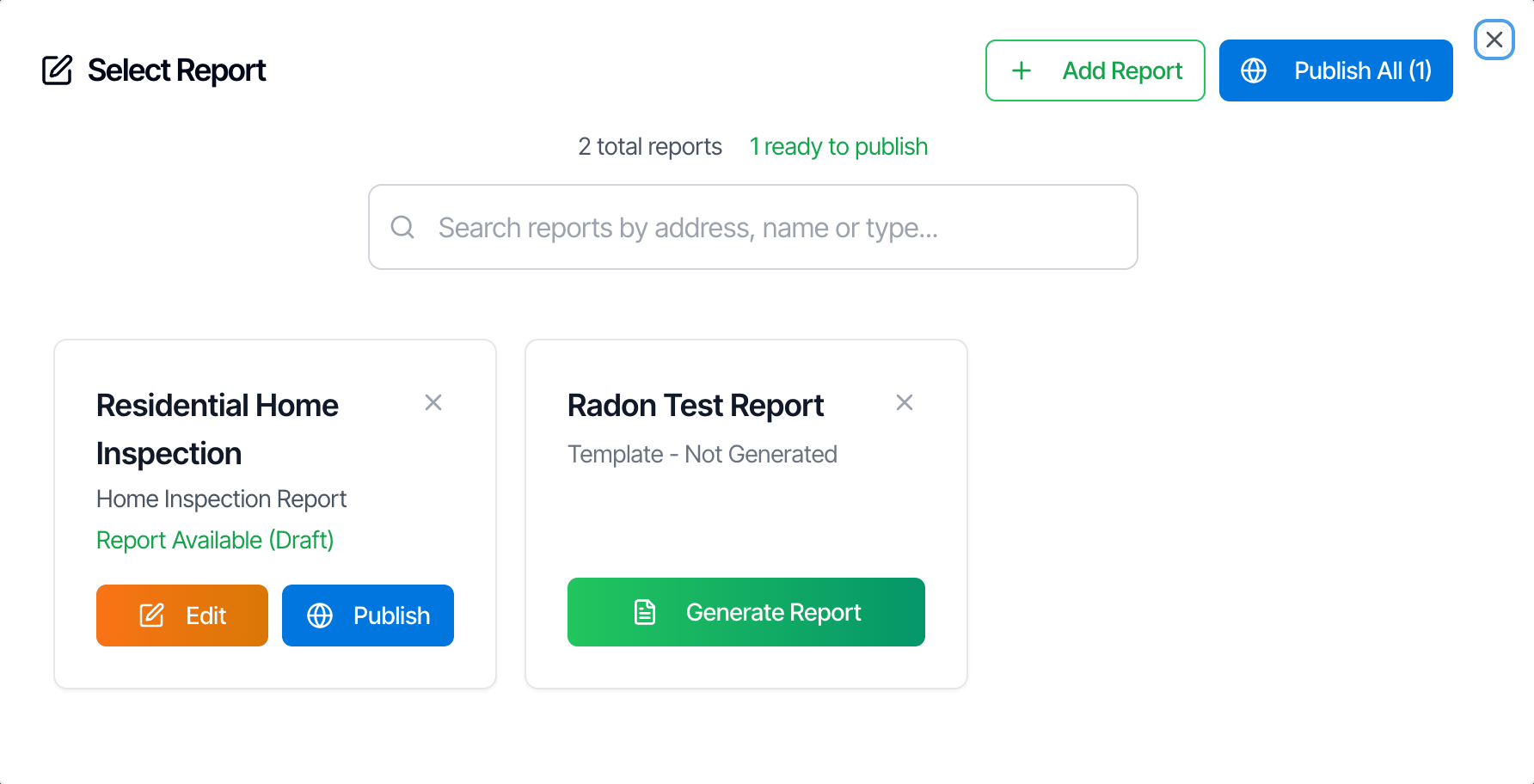Click the globe icon in Publish All
1534x784 pixels.
click(x=1254, y=70)
